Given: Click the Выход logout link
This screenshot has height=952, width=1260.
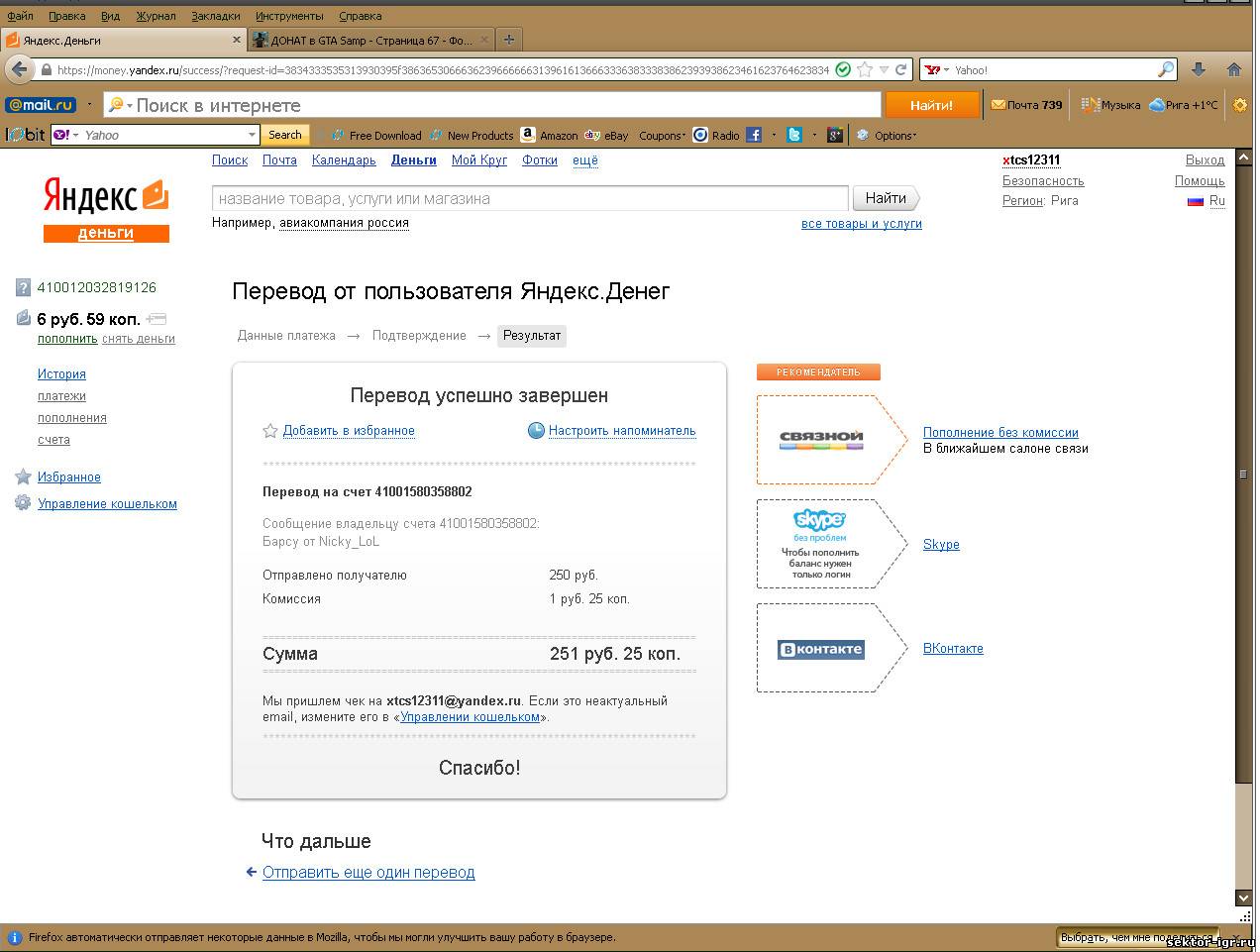Looking at the screenshot, I should pyautogui.click(x=1205, y=160).
